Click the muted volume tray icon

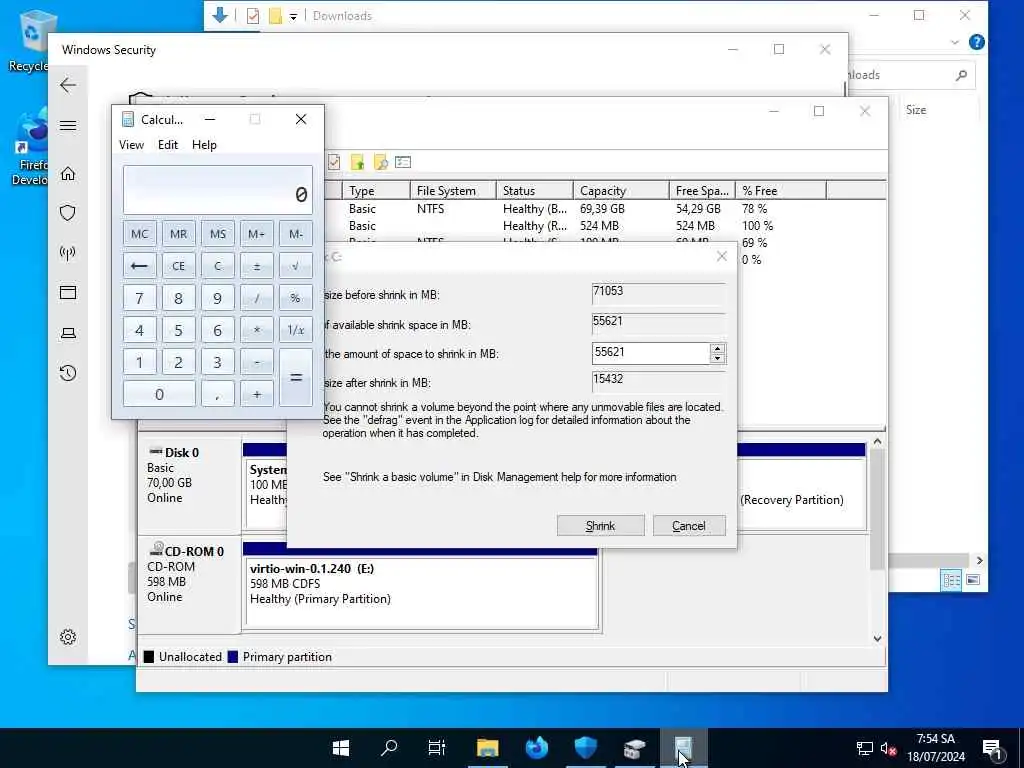tap(888, 748)
